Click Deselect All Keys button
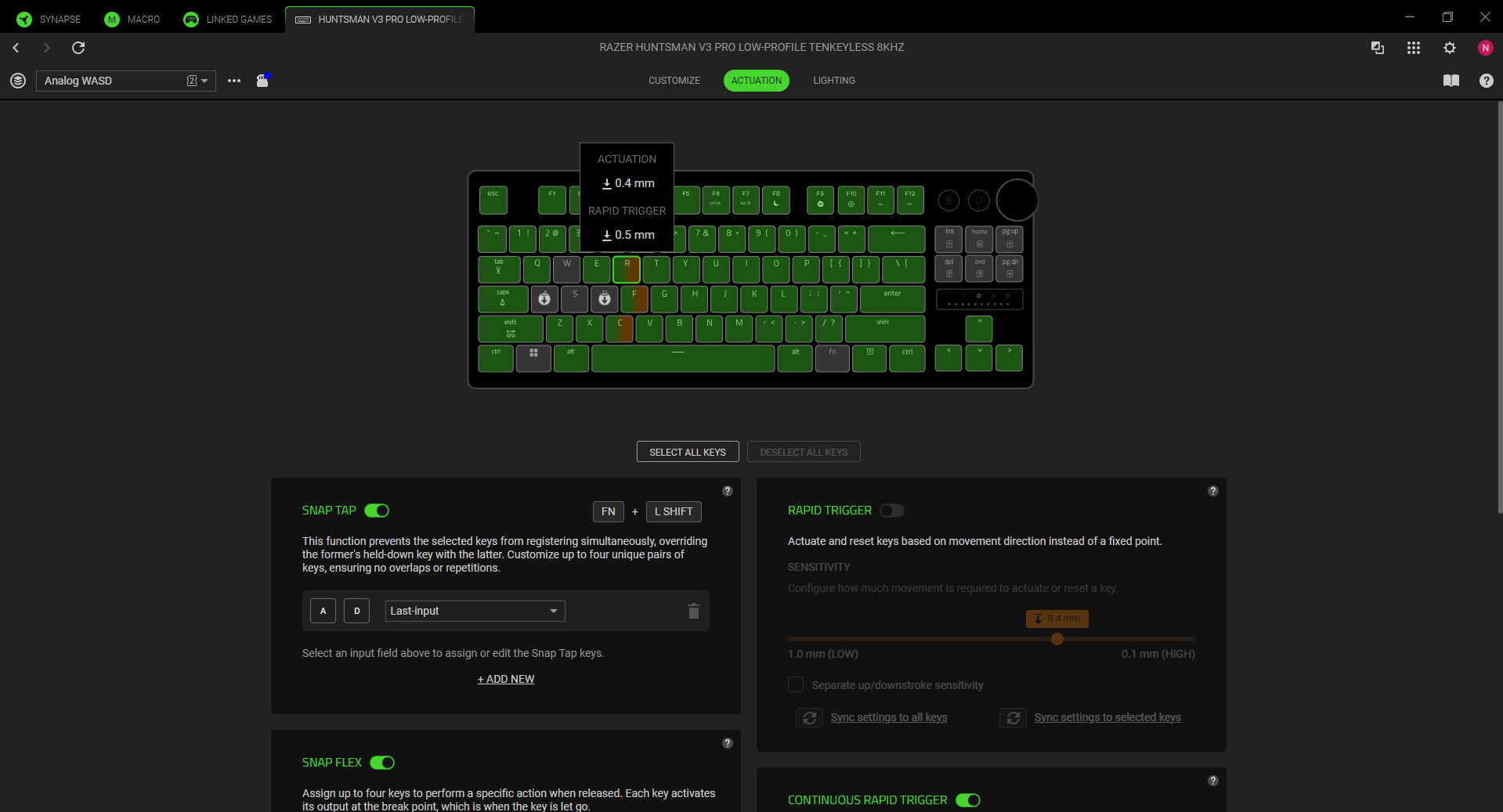Viewport: 1503px width, 812px height. [804, 452]
